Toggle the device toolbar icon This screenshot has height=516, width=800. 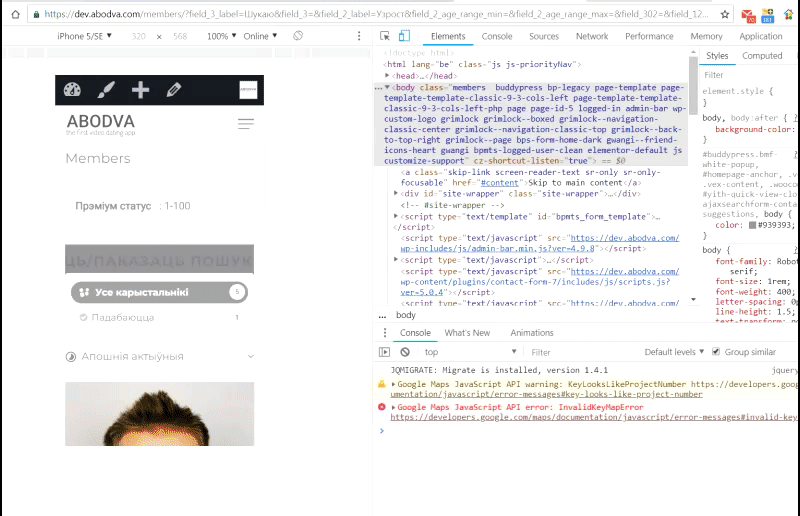404,36
